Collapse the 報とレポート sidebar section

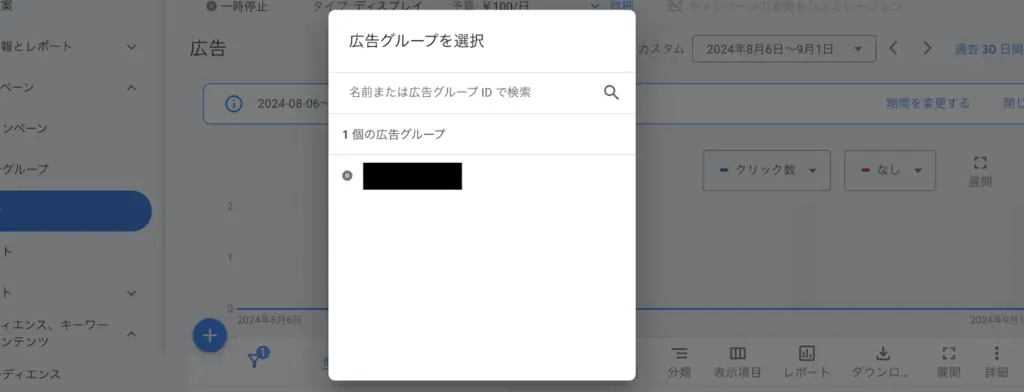coord(131,47)
